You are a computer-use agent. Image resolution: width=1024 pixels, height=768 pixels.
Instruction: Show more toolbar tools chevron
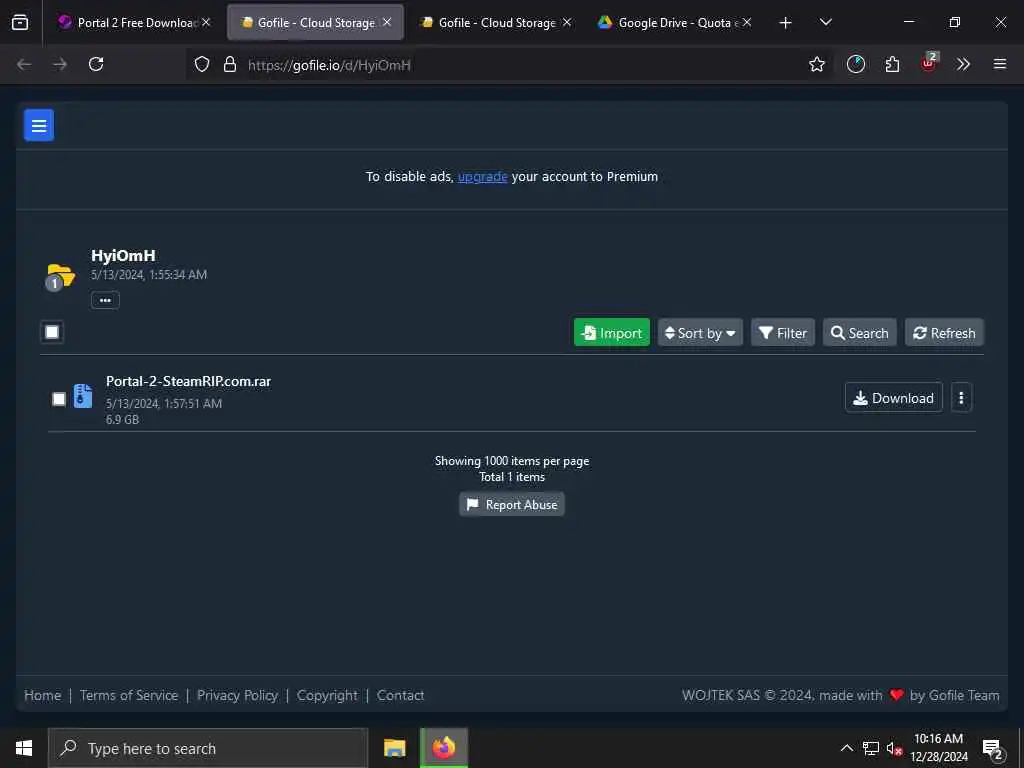pos(963,64)
